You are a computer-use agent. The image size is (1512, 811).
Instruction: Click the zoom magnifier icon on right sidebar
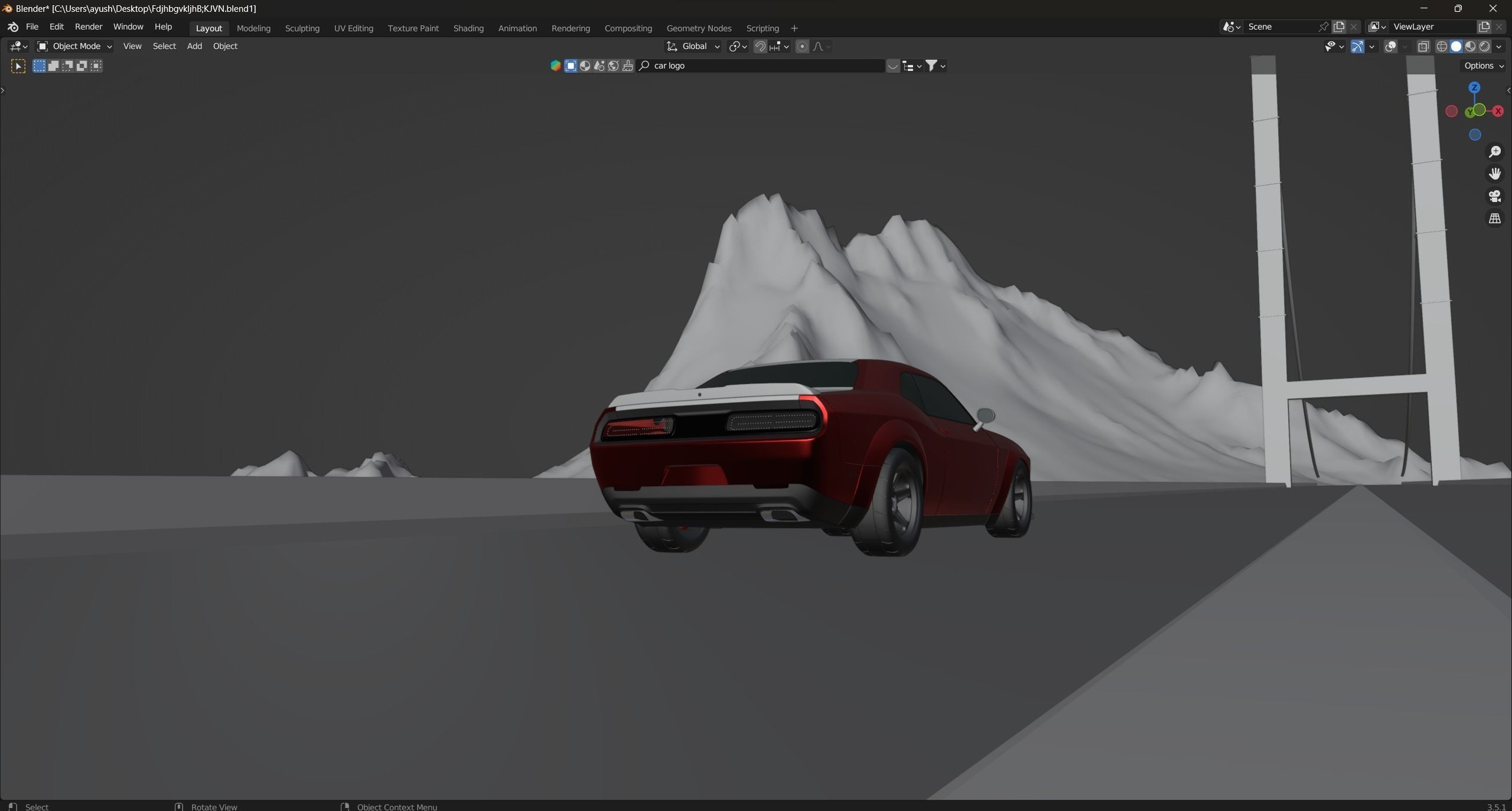[x=1494, y=152]
